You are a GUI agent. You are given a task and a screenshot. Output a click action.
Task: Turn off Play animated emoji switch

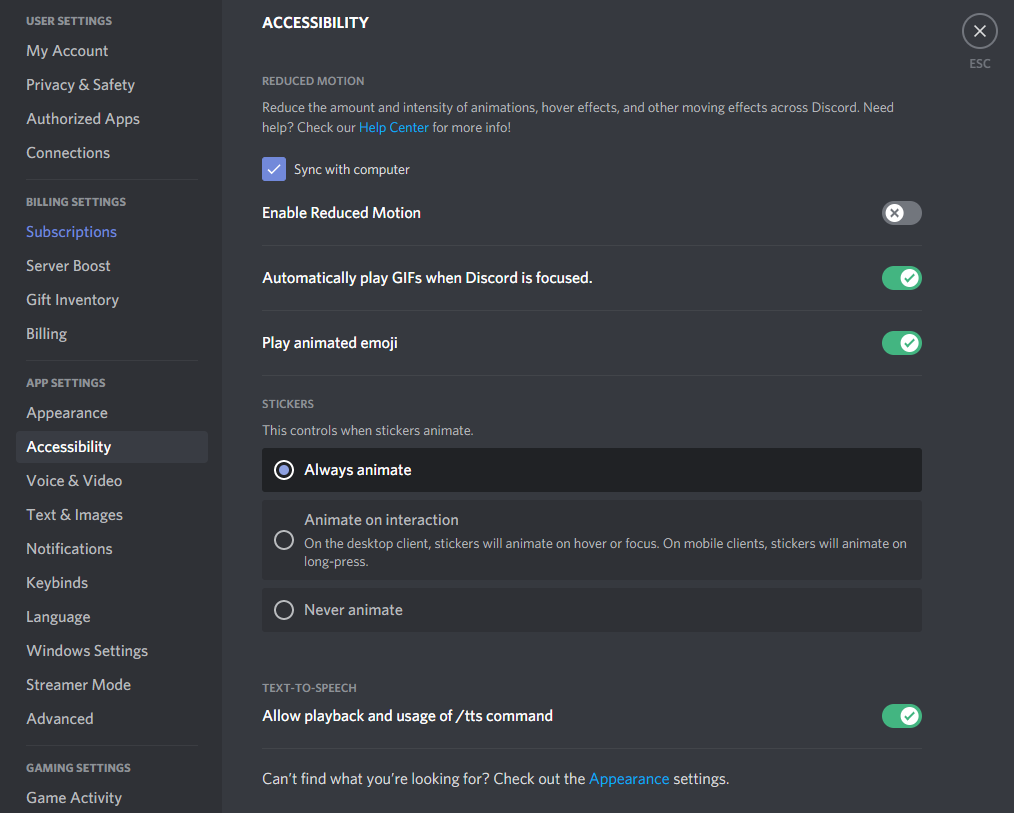[901, 343]
